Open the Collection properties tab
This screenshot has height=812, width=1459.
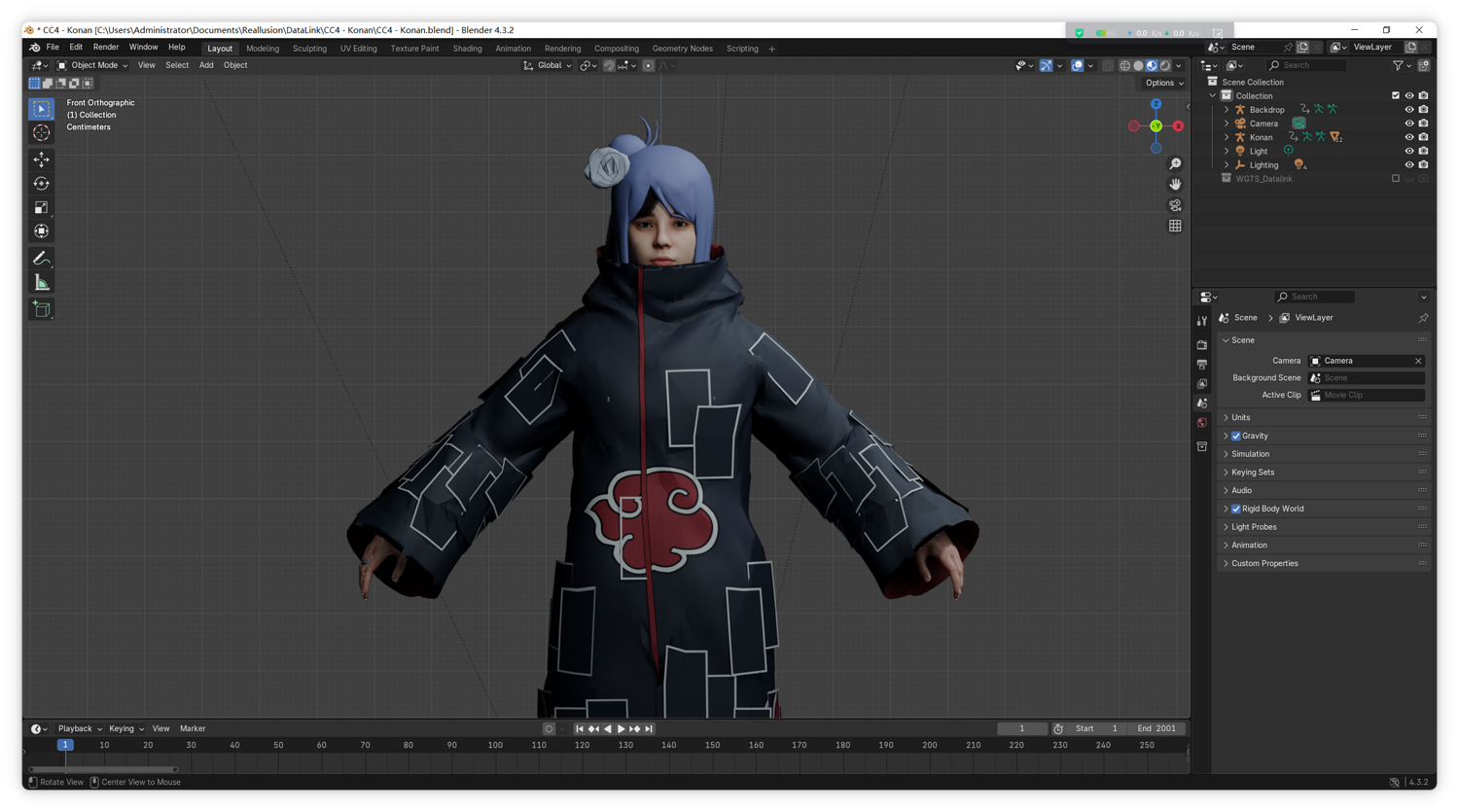[x=1202, y=446]
